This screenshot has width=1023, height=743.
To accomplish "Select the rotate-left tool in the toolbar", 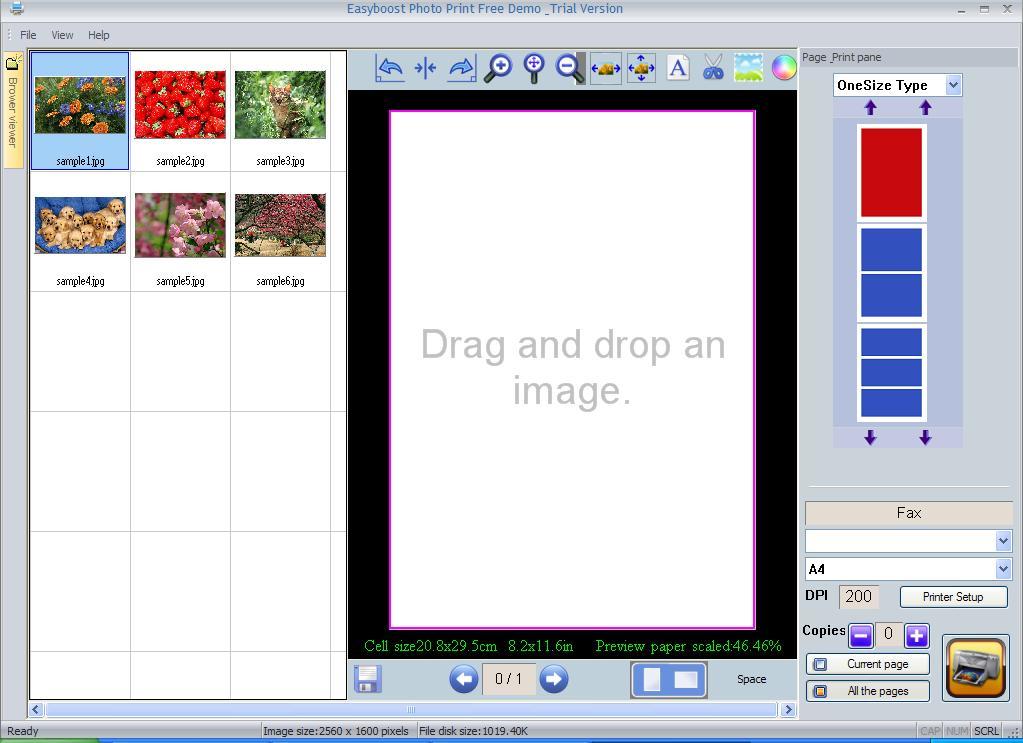I will 389,67.
